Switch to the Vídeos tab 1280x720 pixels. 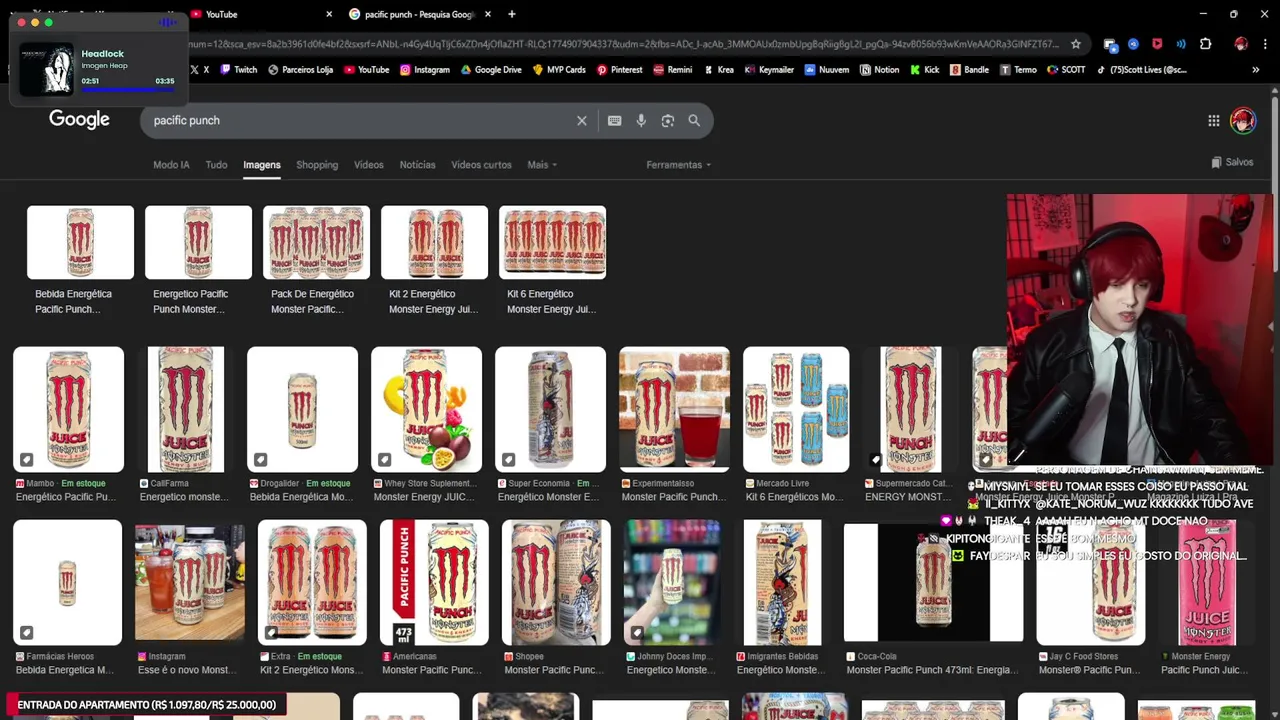pyautogui.click(x=368, y=165)
